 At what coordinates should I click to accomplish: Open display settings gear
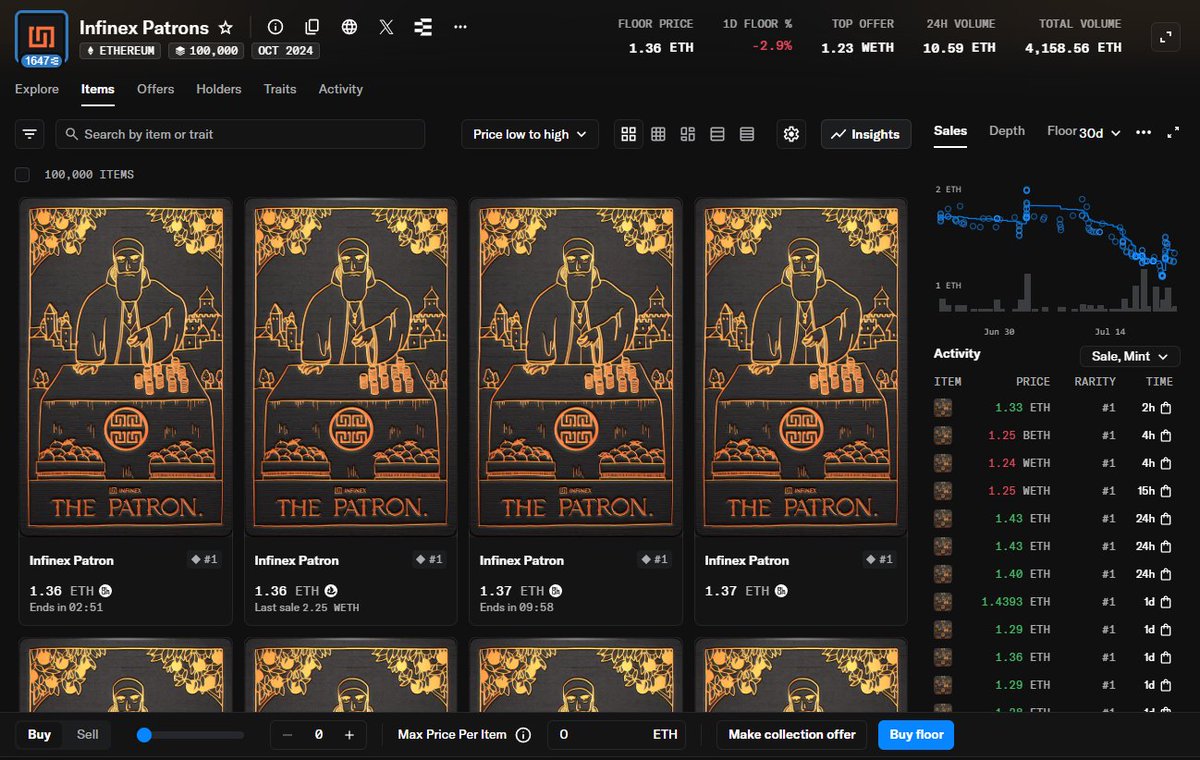click(x=791, y=134)
